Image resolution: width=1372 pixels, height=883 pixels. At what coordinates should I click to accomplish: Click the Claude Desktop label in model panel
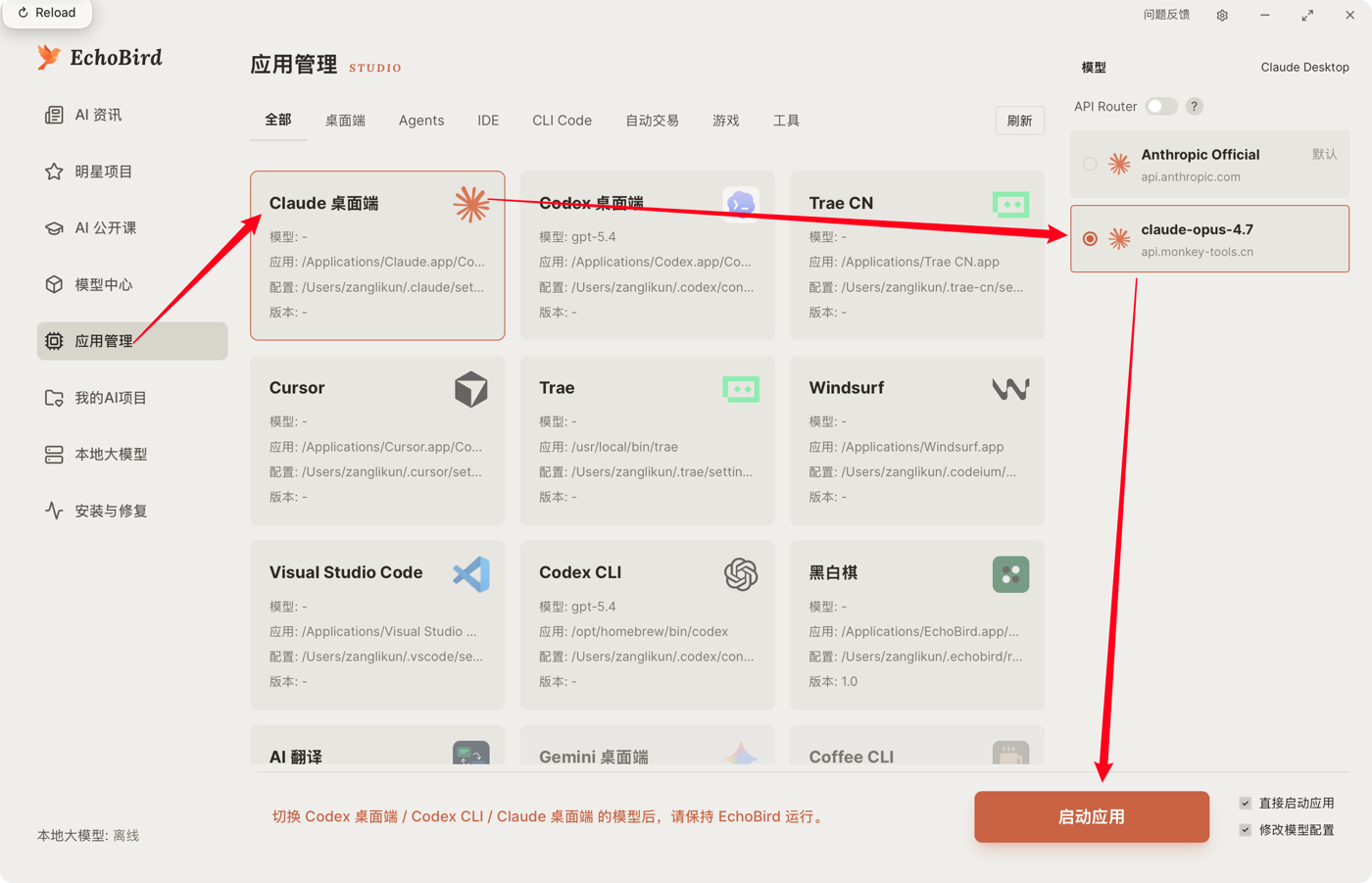tap(1304, 68)
